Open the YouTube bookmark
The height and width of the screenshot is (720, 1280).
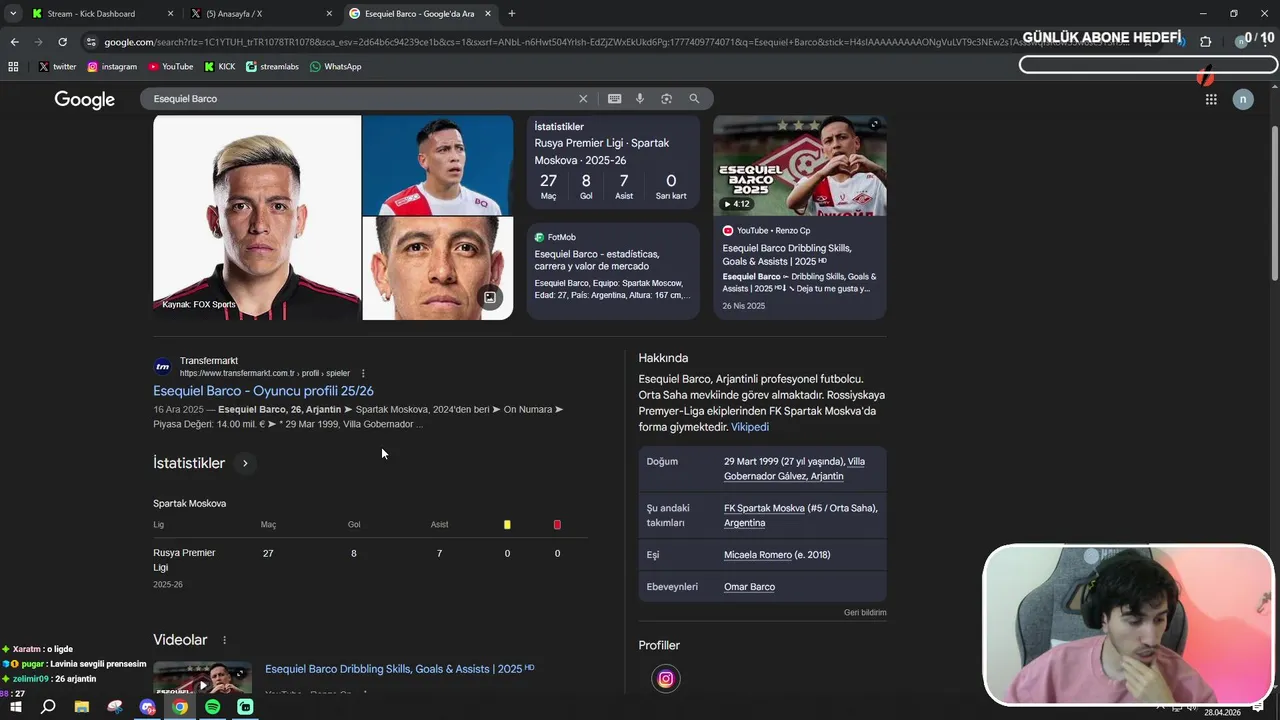tap(171, 67)
